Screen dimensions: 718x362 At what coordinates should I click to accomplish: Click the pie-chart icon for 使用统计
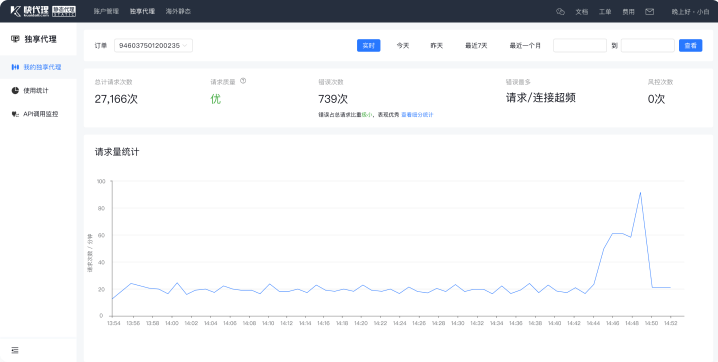[x=15, y=91]
